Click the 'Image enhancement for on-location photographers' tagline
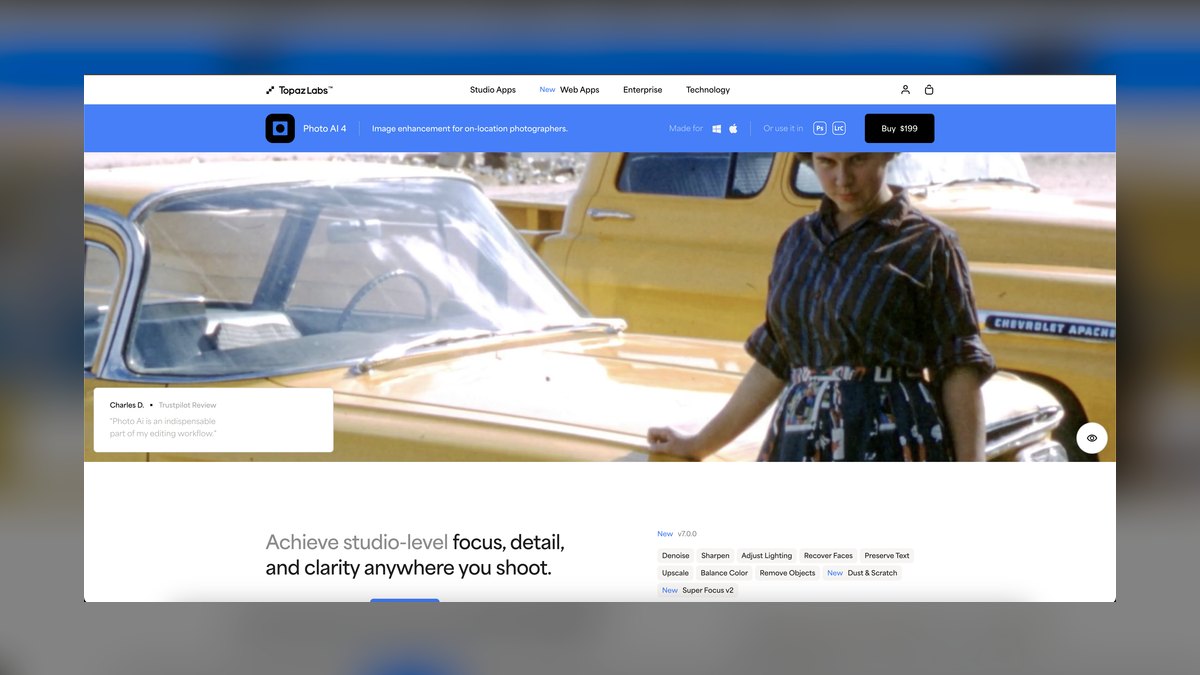Viewport: 1200px width, 675px height. click(x=470, y=129)
